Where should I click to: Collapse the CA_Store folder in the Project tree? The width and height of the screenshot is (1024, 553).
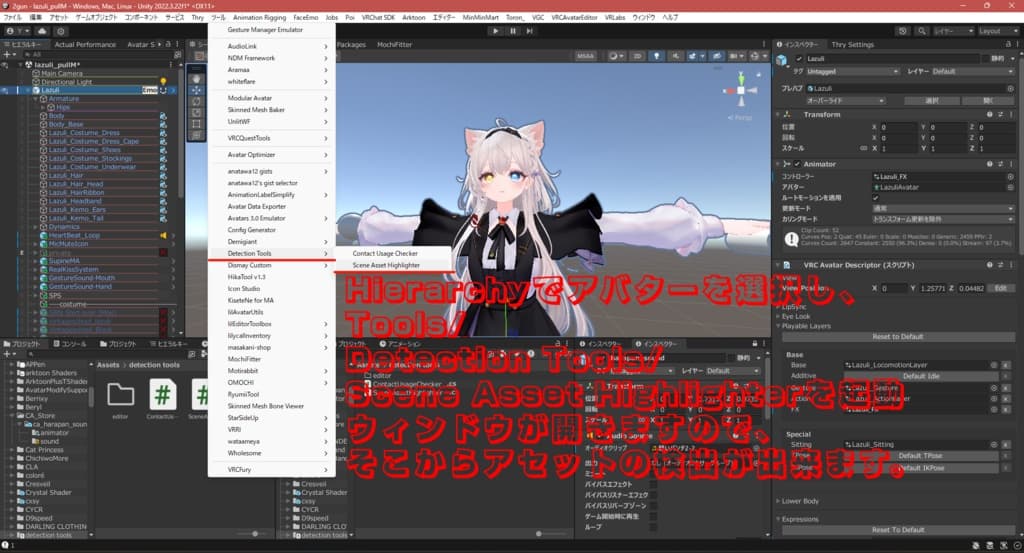12,416
